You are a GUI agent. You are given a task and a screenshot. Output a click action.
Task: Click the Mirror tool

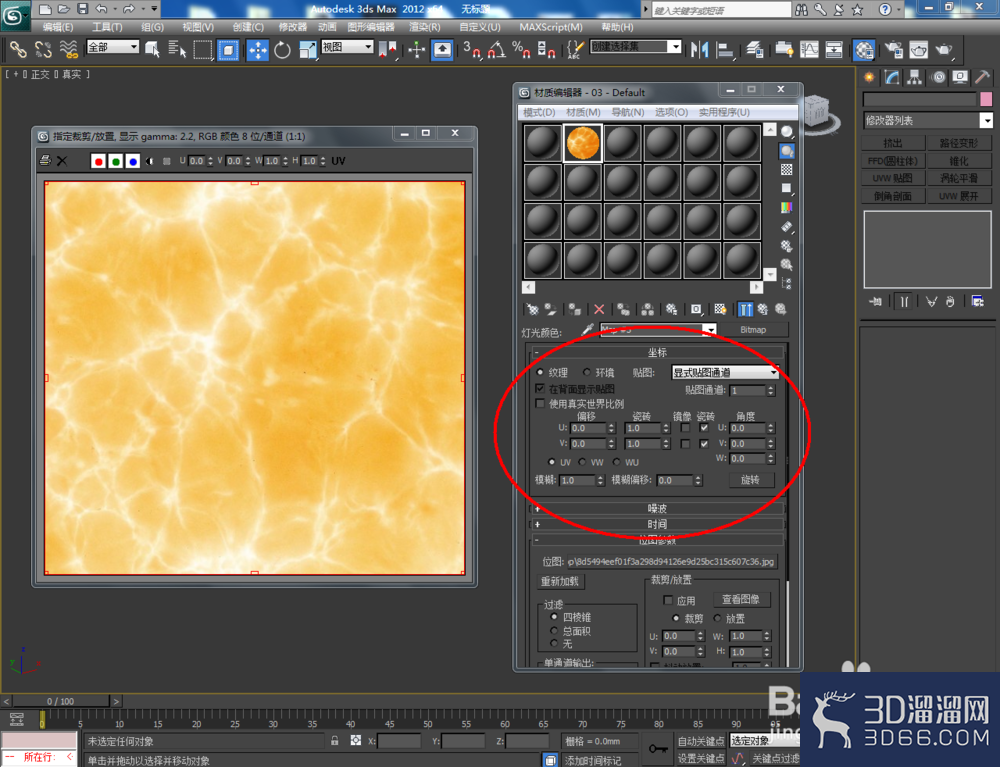point(699,50)
